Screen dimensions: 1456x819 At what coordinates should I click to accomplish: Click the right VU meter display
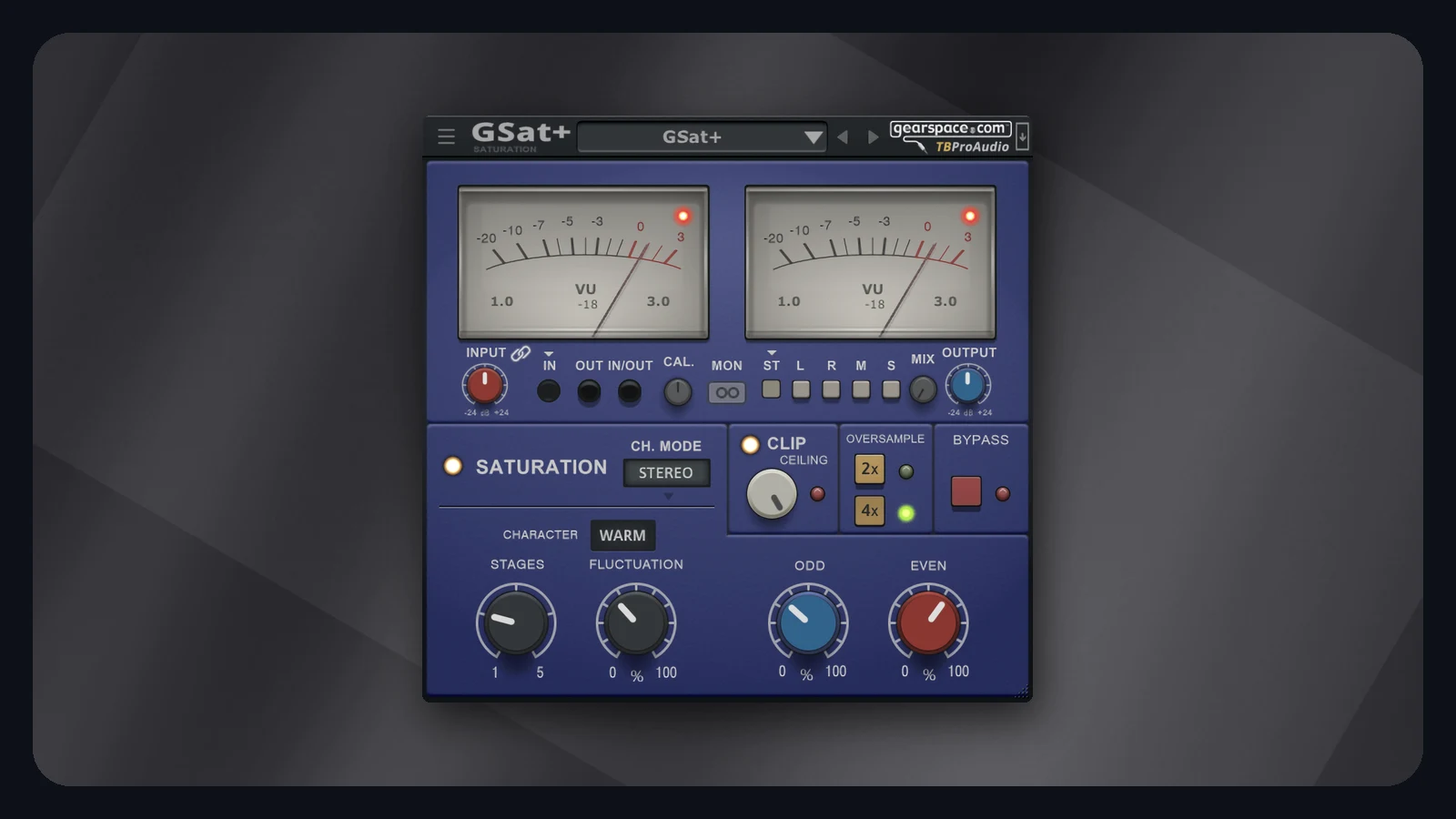[870, 262]
